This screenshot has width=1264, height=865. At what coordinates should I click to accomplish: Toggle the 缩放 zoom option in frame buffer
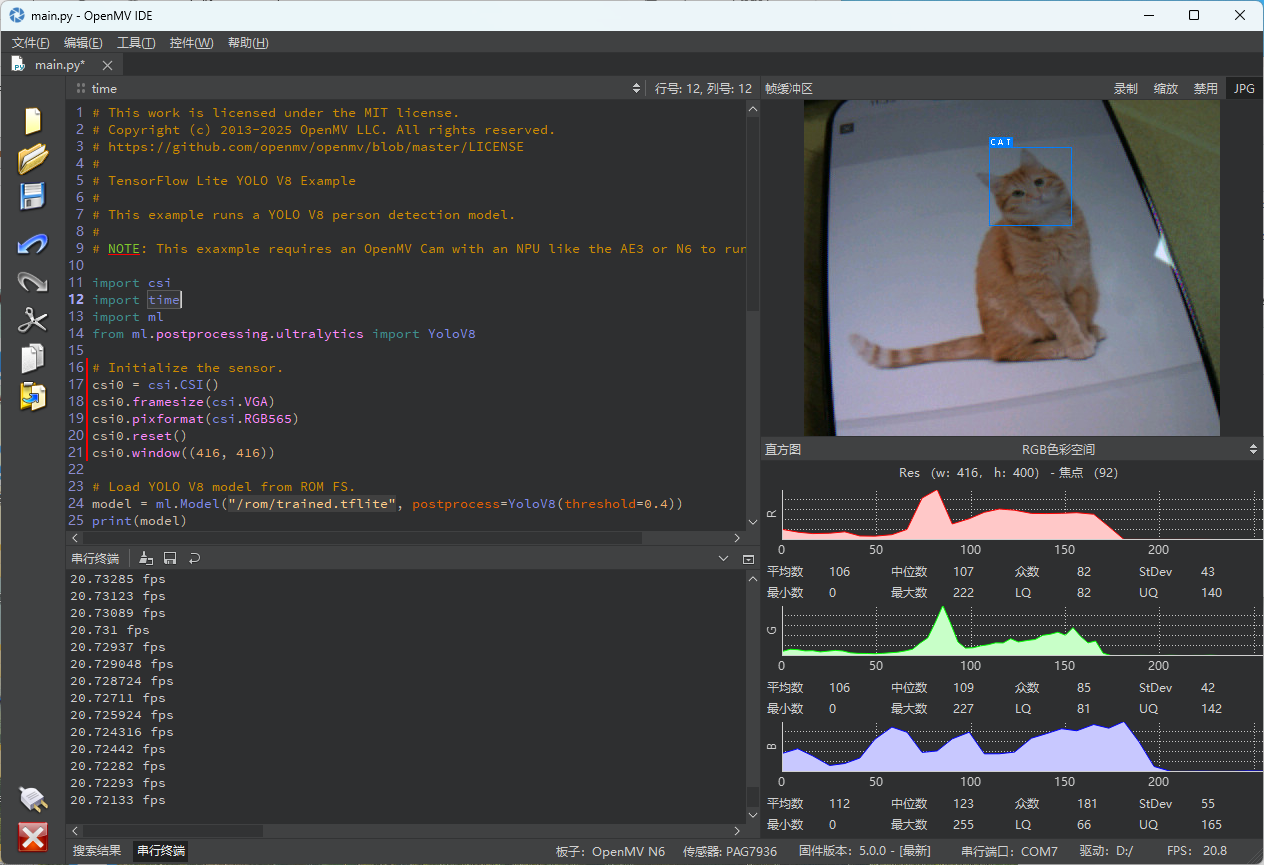(1166, 89)
